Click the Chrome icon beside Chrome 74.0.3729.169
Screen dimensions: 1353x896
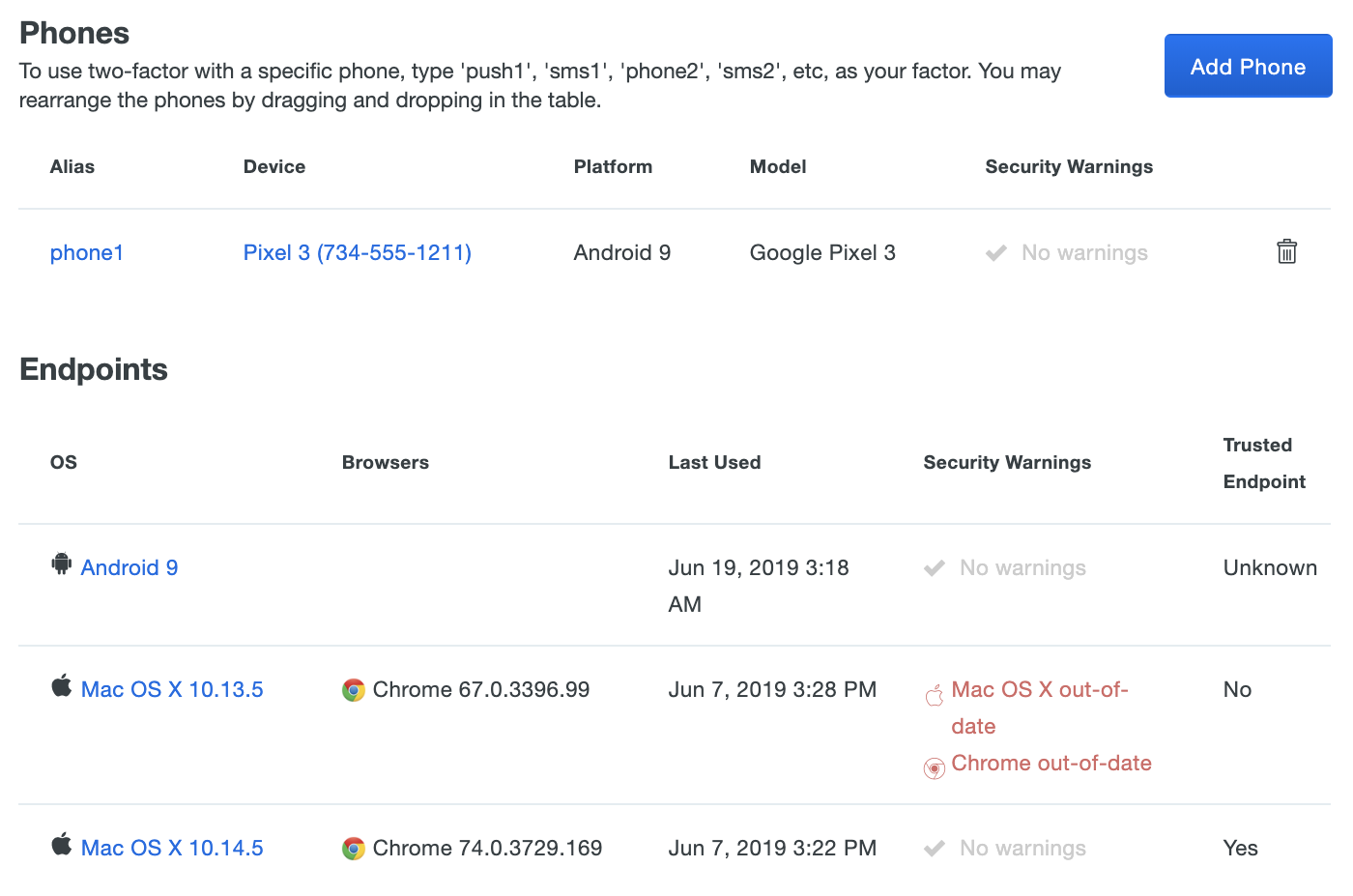[354, 848]
